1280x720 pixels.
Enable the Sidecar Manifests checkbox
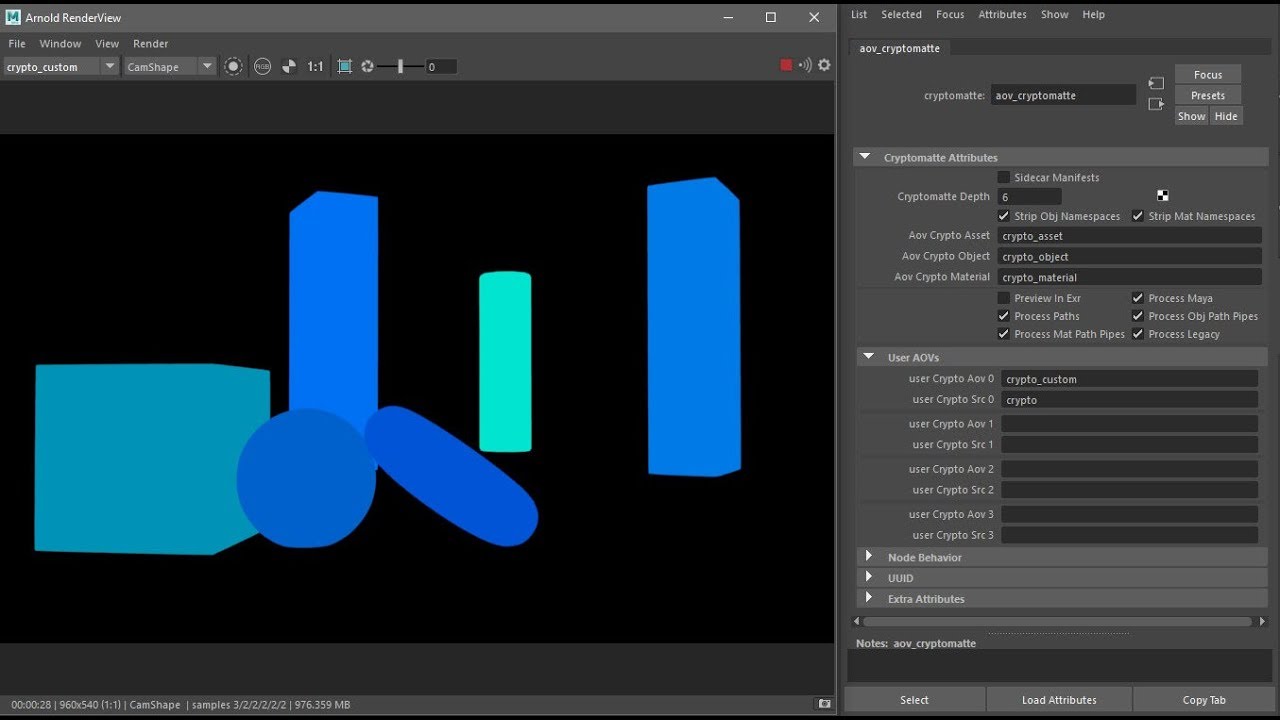[x=1004, y=177]
